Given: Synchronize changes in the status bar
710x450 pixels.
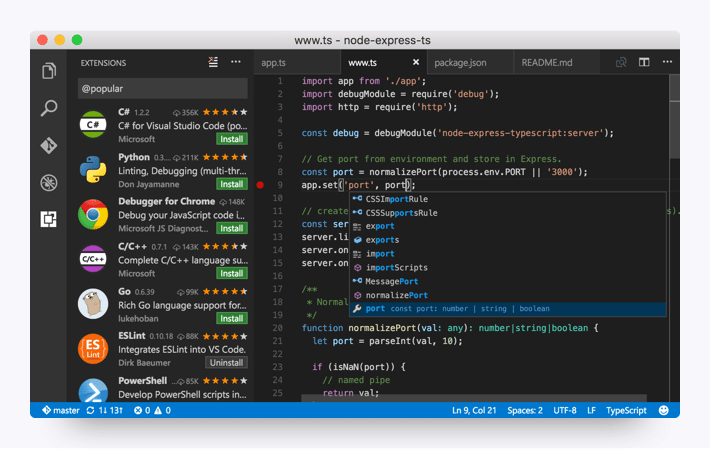Looking at the screenshot, I should 105,411.
